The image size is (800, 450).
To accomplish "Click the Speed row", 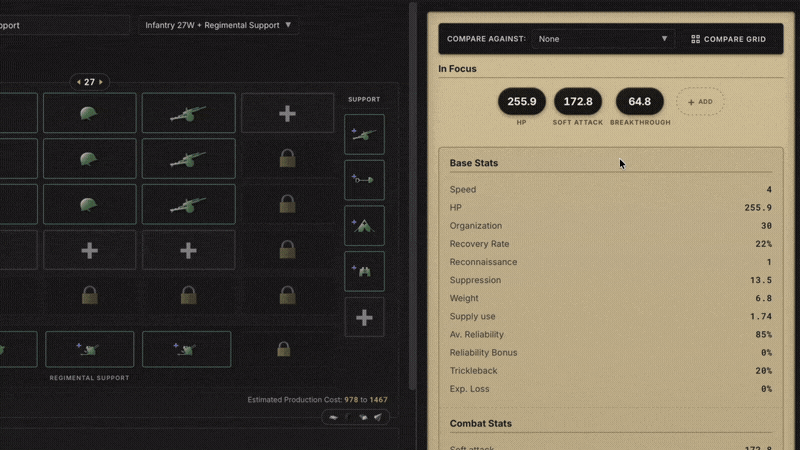I will point(611,189).
